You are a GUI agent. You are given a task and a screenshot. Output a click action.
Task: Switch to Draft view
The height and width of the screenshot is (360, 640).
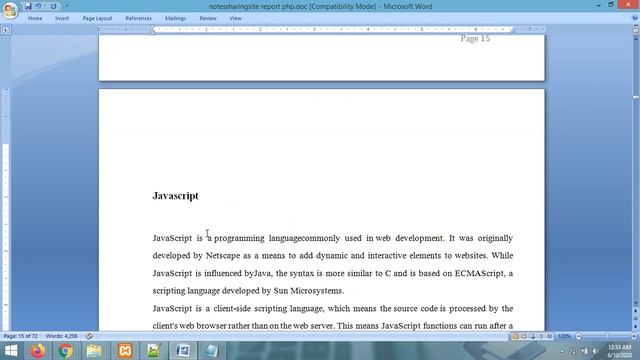549,336
